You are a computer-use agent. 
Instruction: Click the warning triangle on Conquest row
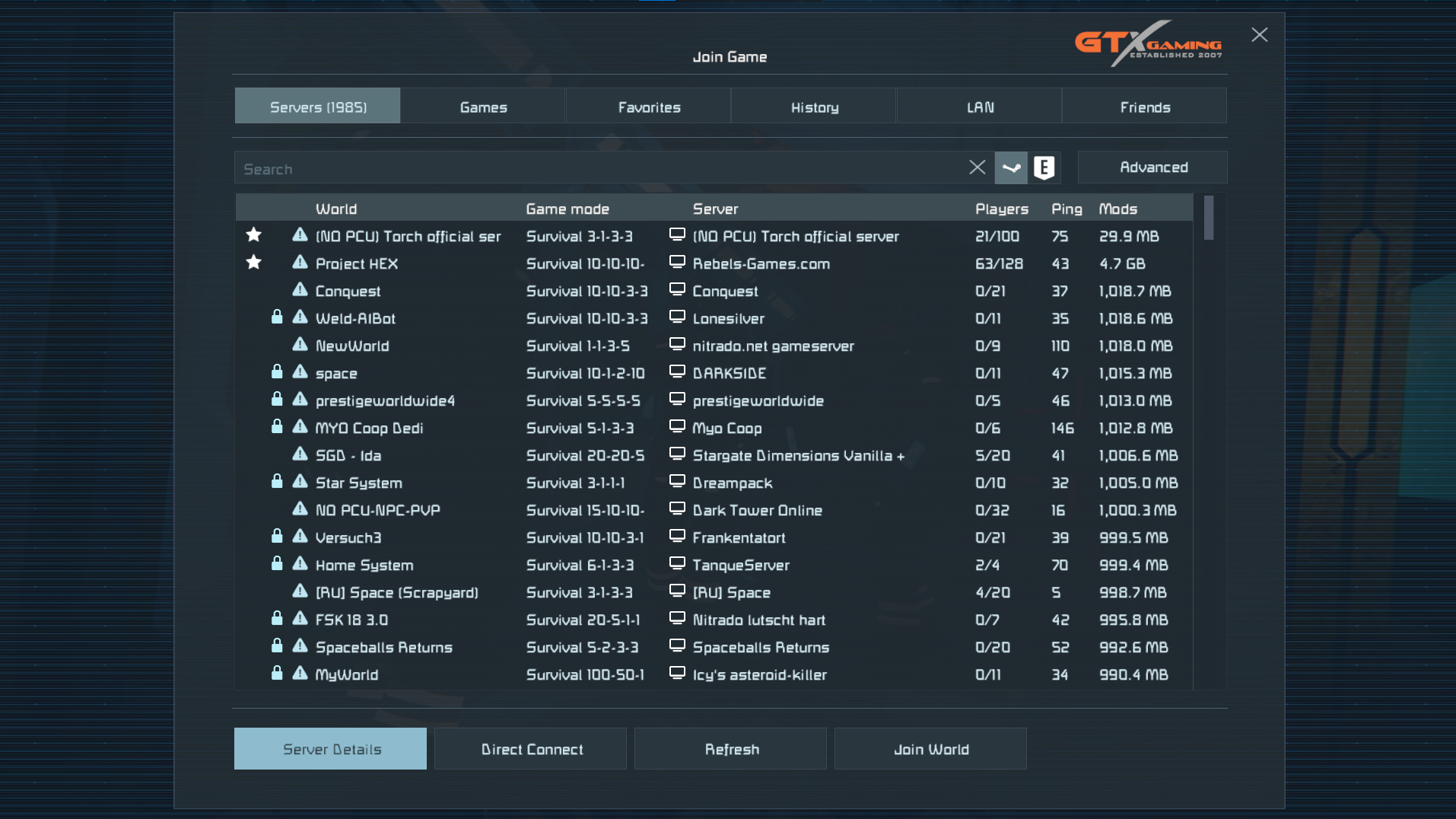click(x=300, y=290)
